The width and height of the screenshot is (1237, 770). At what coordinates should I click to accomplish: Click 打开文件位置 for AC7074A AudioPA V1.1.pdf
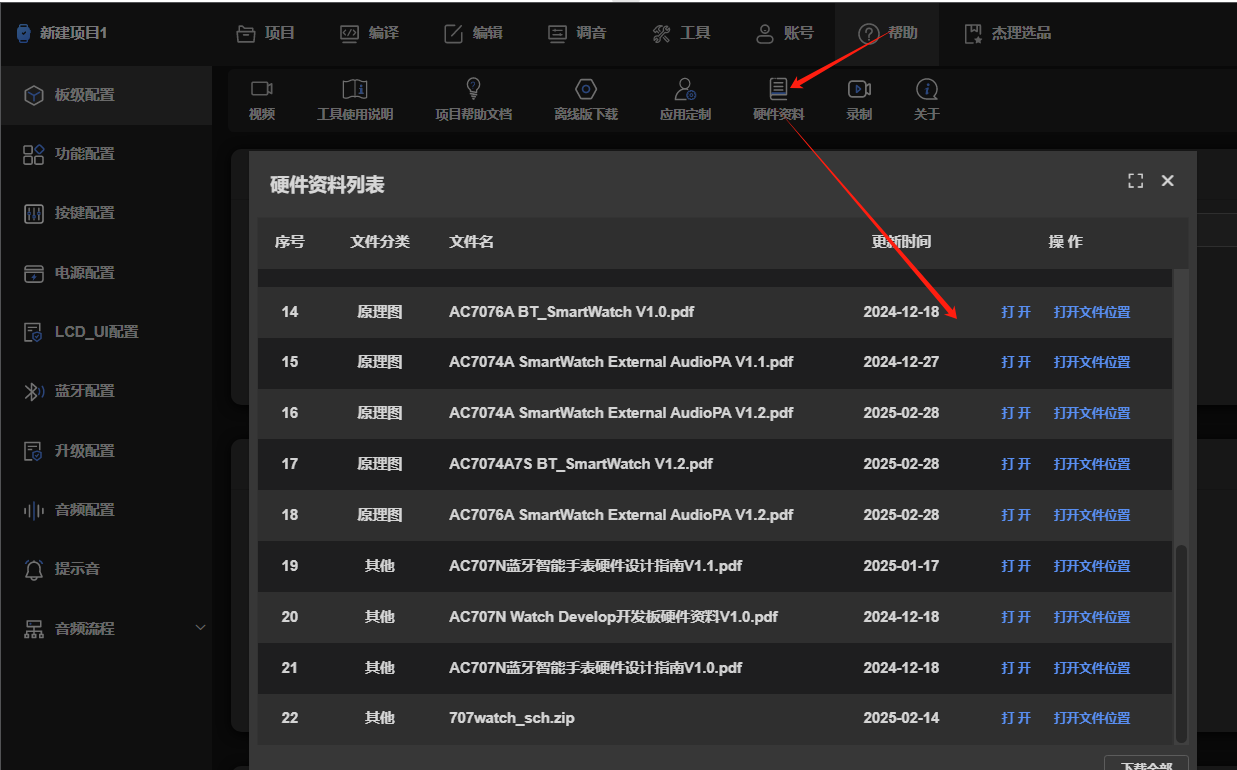pos(1092,362)
